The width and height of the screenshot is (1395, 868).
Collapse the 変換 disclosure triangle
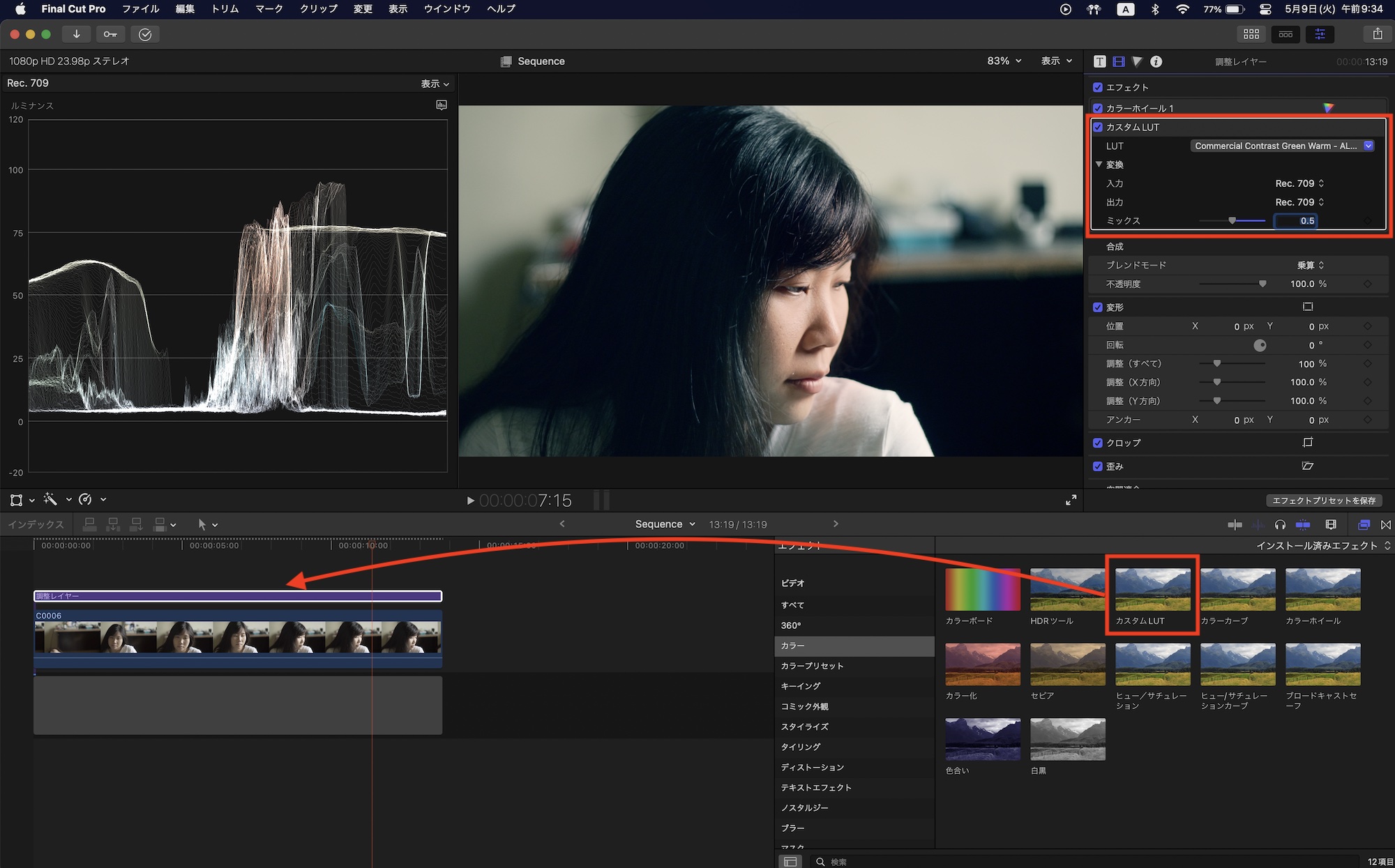point(1099,165)
